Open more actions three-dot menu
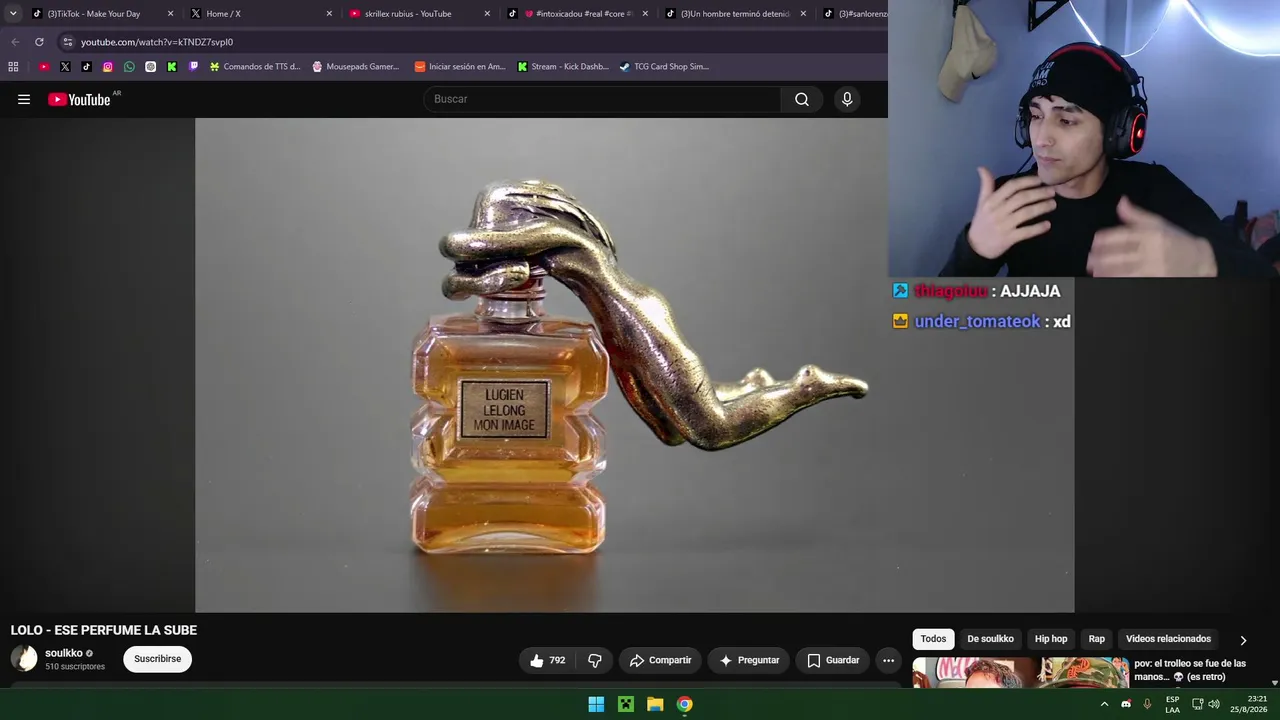Image resolution: width=1280 pixels, height=720 pixels. coord(888,660)
